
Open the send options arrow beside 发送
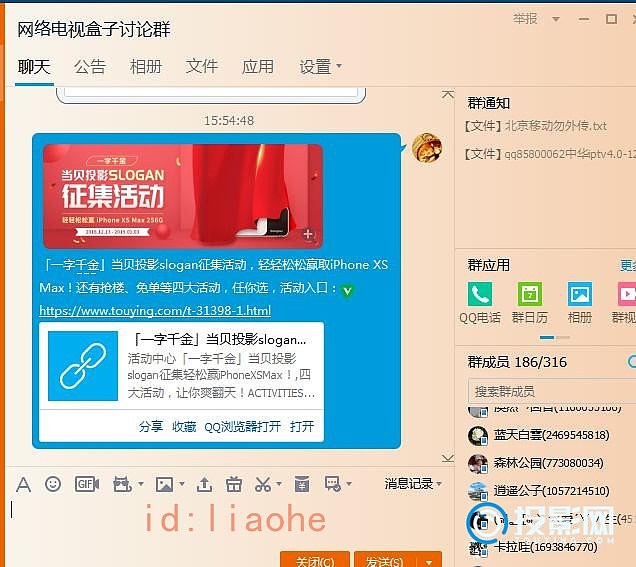click(430, 561)
